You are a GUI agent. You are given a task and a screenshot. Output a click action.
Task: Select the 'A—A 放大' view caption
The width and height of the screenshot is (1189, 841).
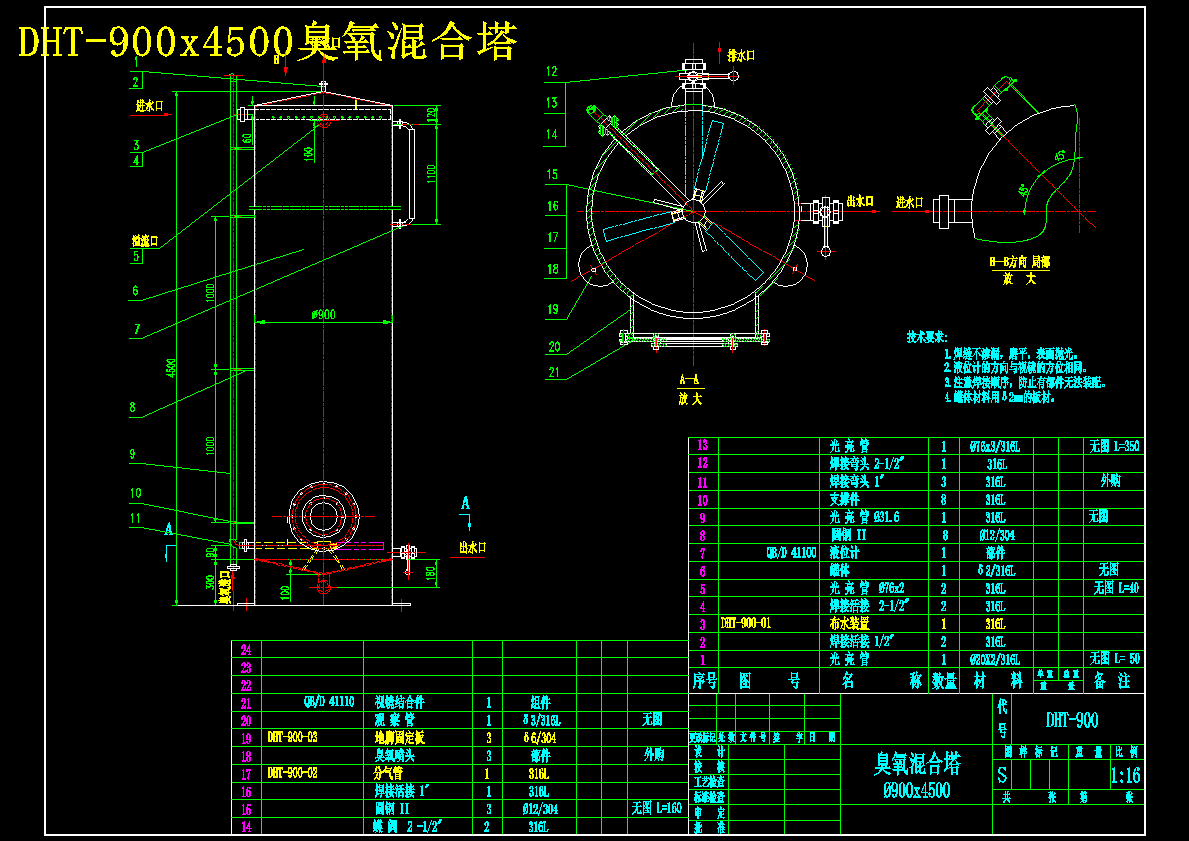coord(690,391)
